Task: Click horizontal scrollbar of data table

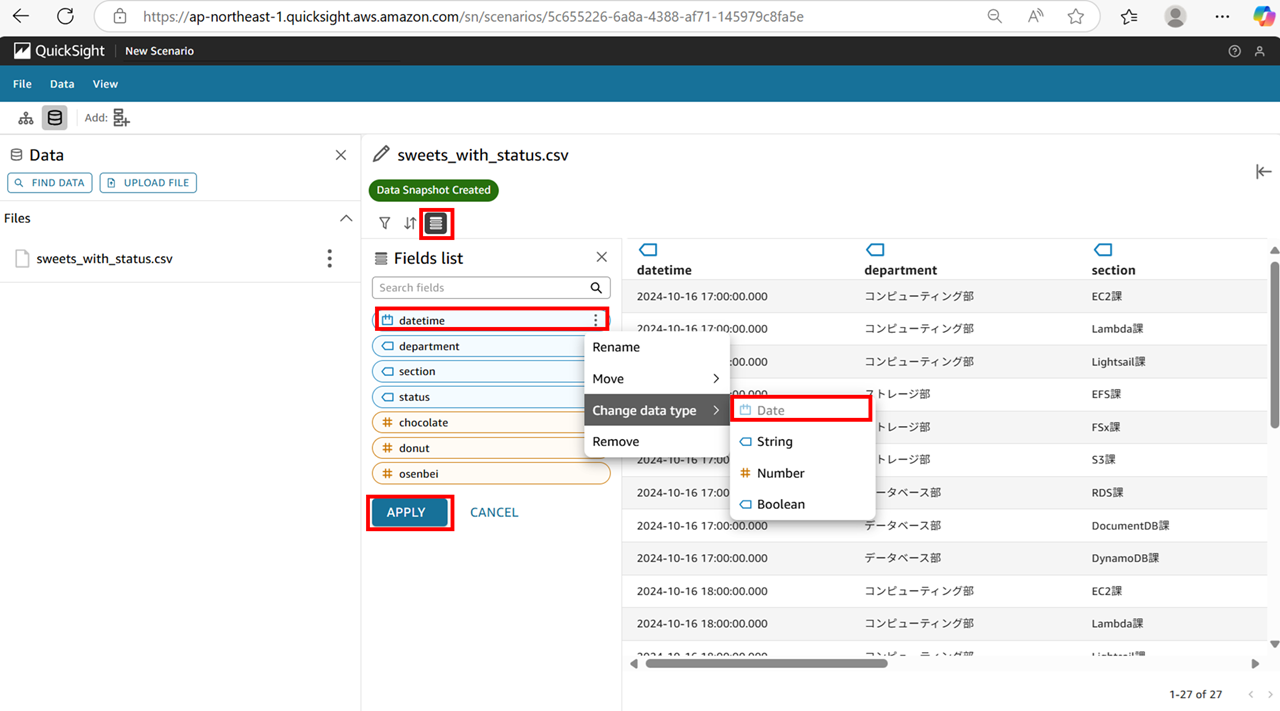Action: [766, 663]
